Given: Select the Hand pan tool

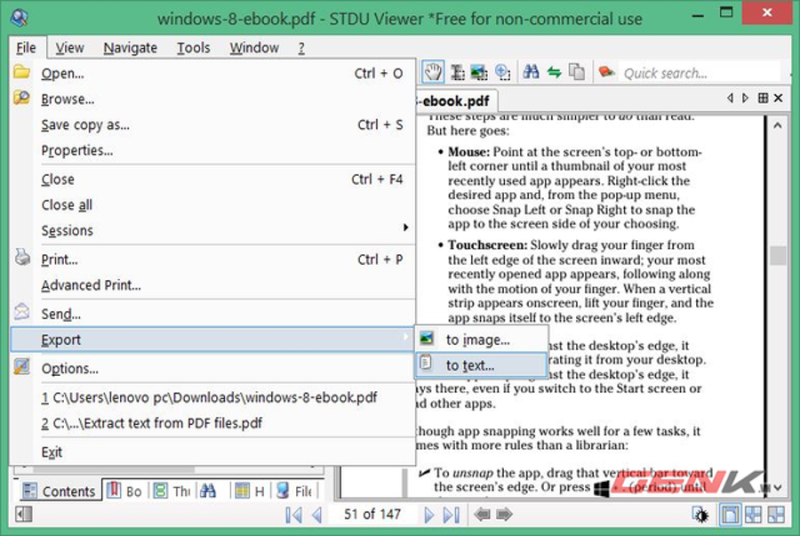Looking at the screenshot, I should click(433, 72).
